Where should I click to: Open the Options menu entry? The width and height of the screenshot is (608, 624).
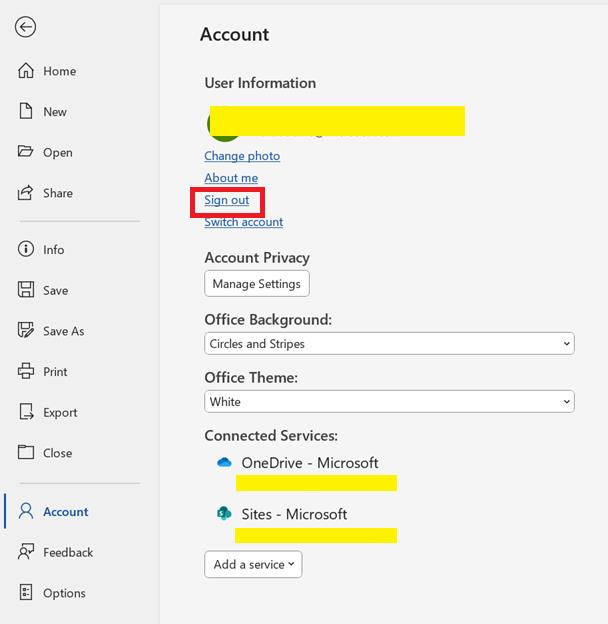click(64, 593)
